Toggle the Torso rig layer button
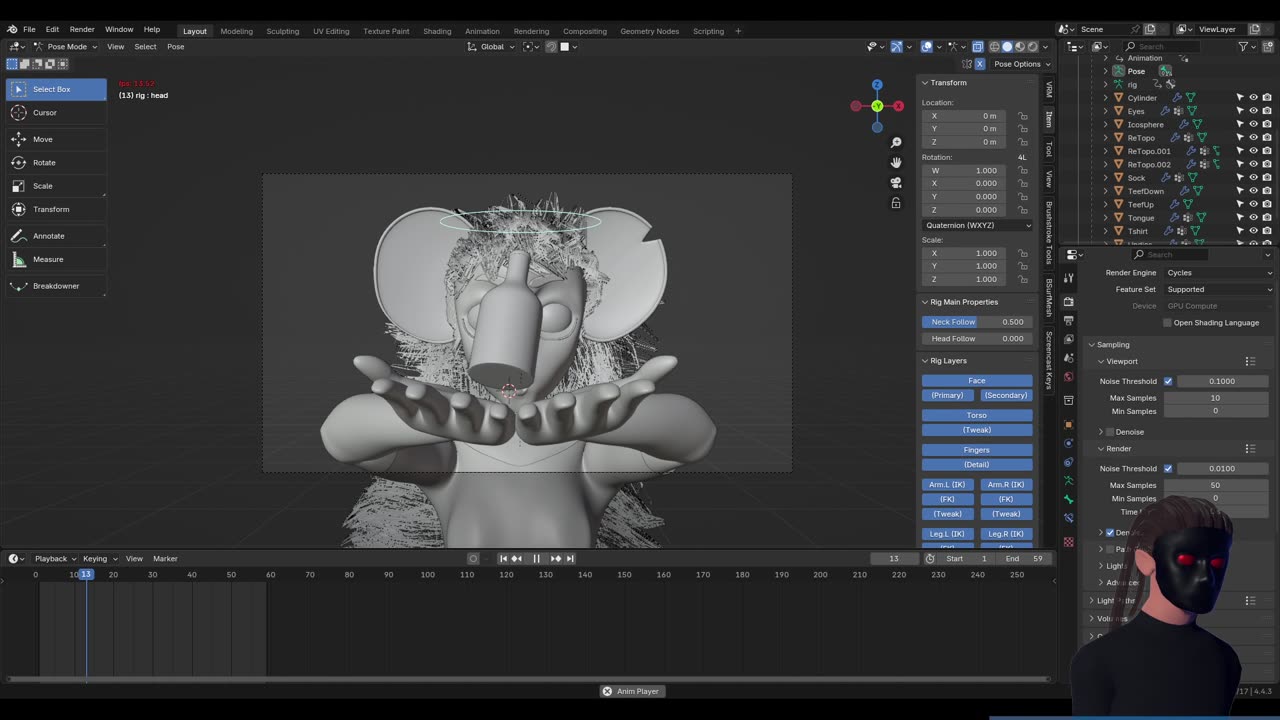 pyautogui.click(x=977, y=415)
